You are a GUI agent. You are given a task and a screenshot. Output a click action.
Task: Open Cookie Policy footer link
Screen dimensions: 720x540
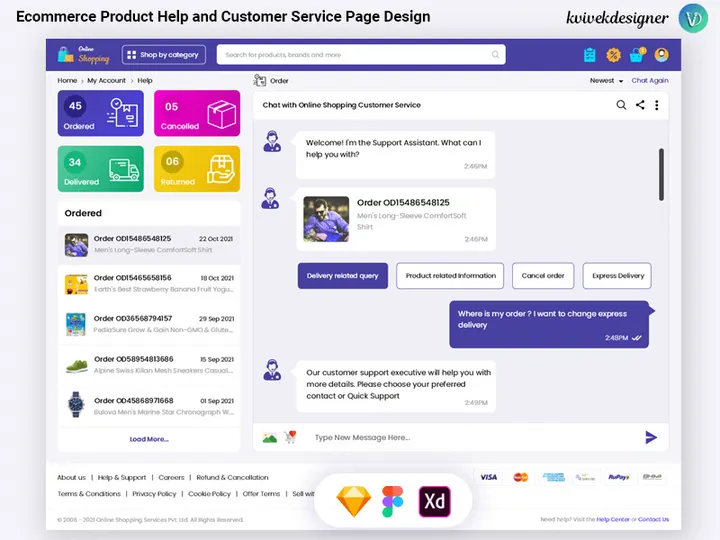(209, 494)
